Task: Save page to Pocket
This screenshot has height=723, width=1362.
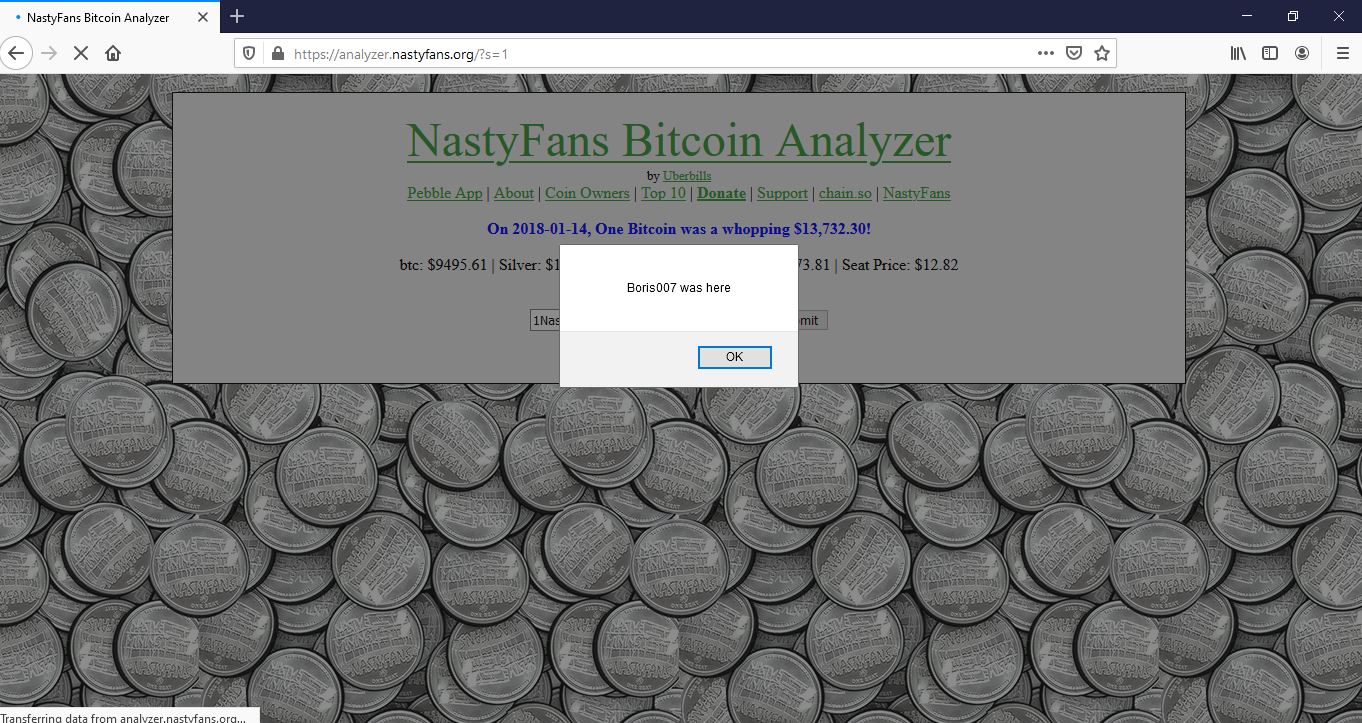Action: coord(1074,54)
